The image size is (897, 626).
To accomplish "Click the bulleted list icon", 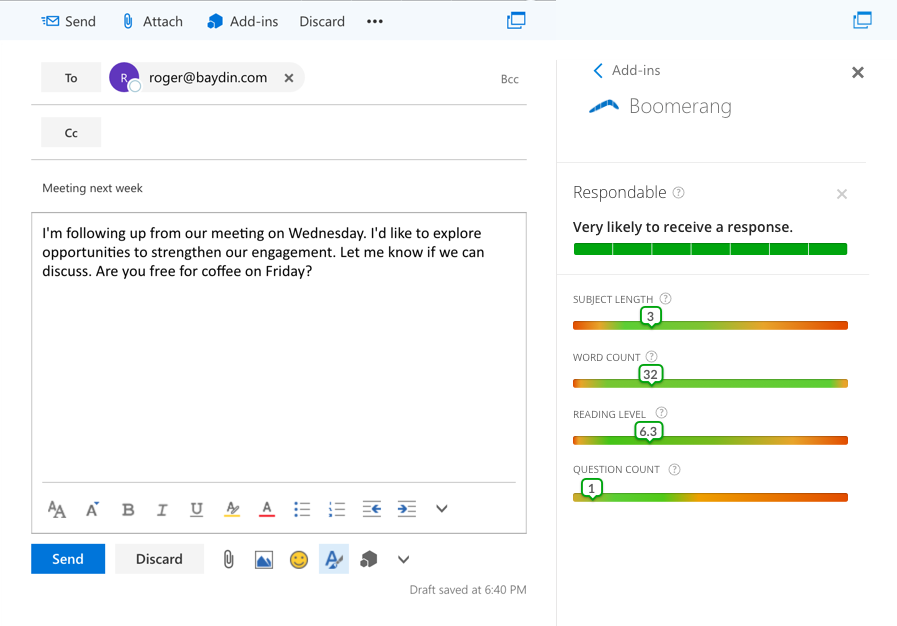I will coord(302,509).
